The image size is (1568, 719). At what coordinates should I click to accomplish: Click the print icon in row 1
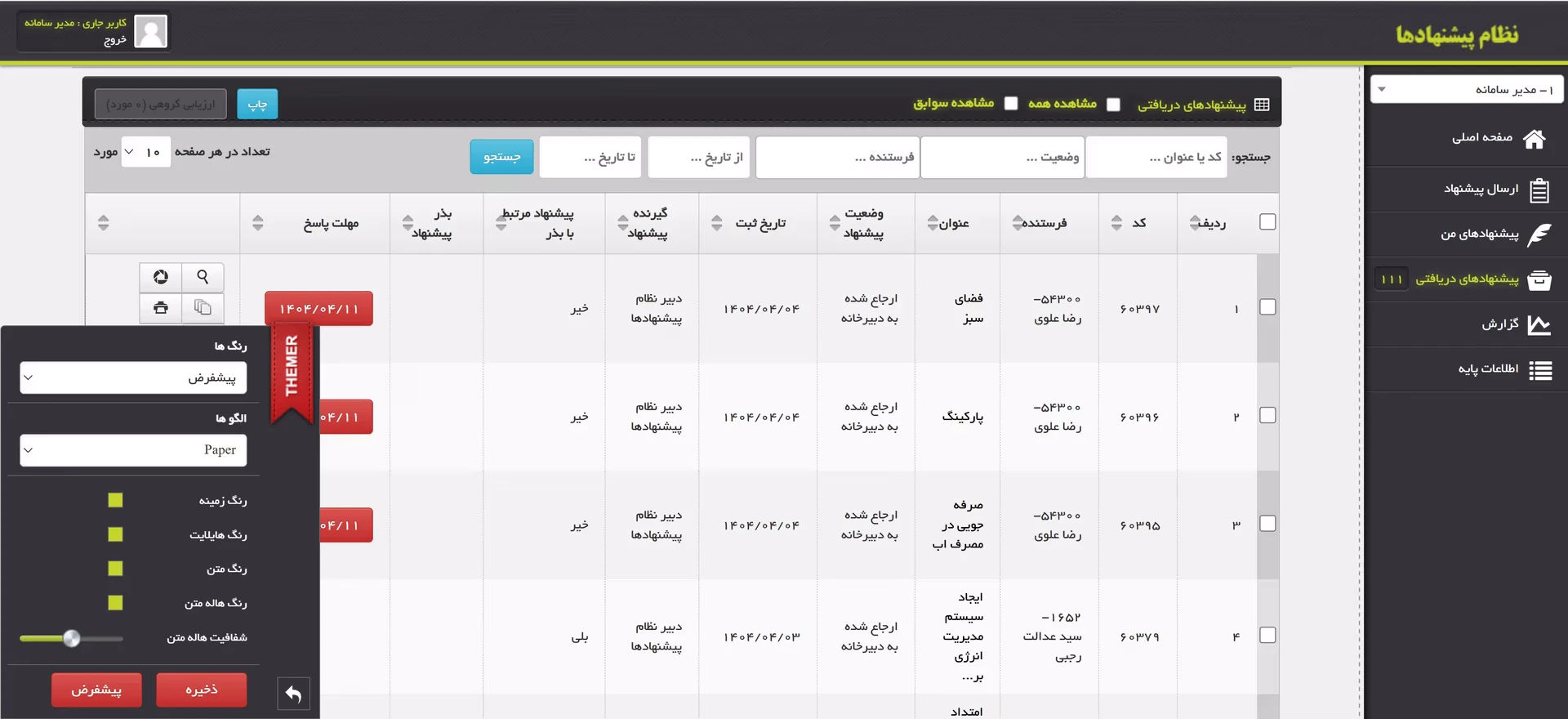pos(161,307)
